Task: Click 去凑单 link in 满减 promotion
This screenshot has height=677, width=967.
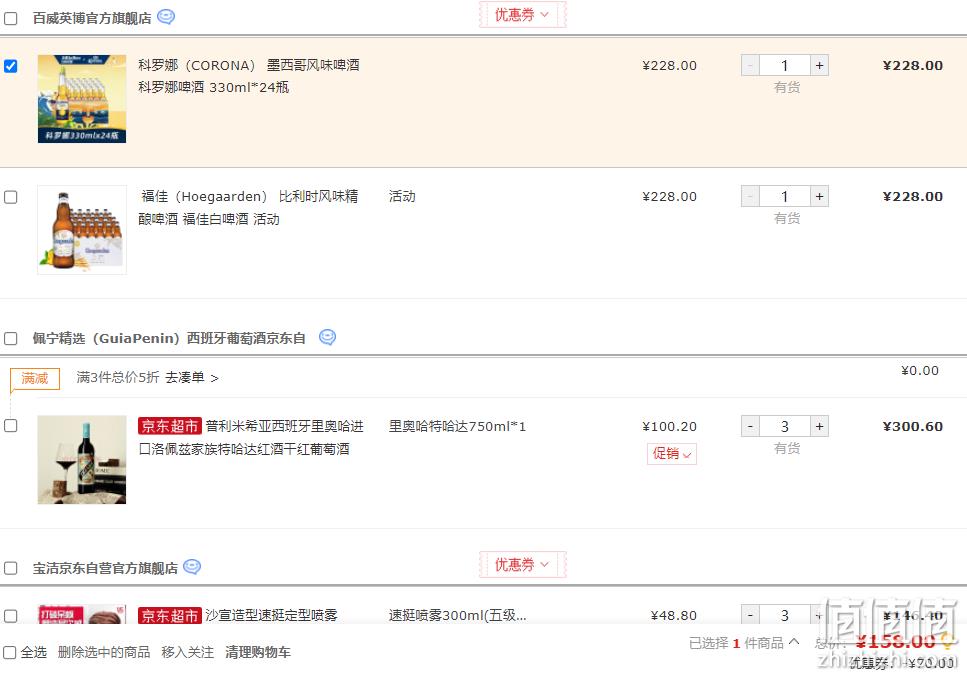Action: pos(192,377)
